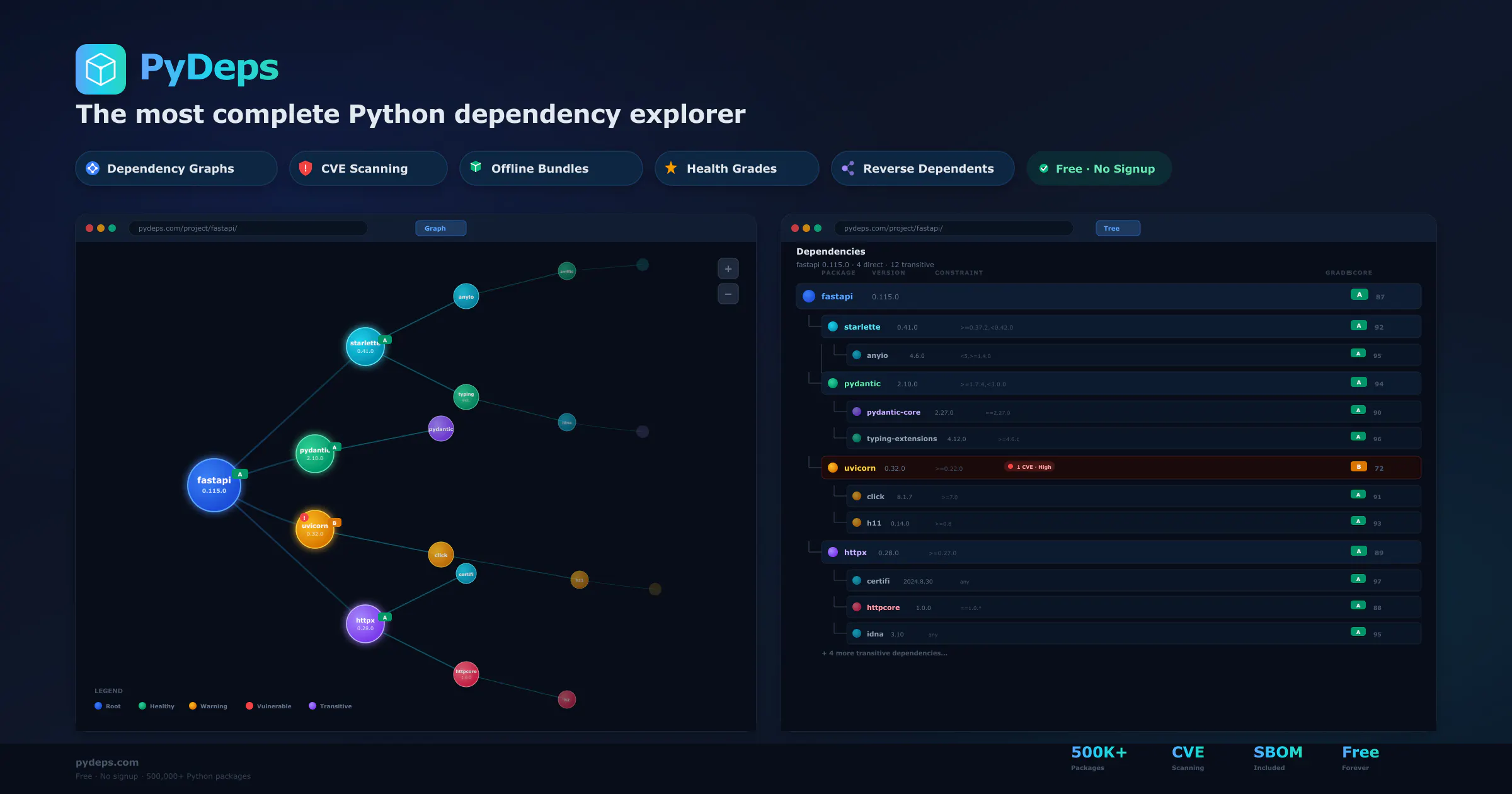Click the red alert badge on uvicorn node

pos(304,517)
